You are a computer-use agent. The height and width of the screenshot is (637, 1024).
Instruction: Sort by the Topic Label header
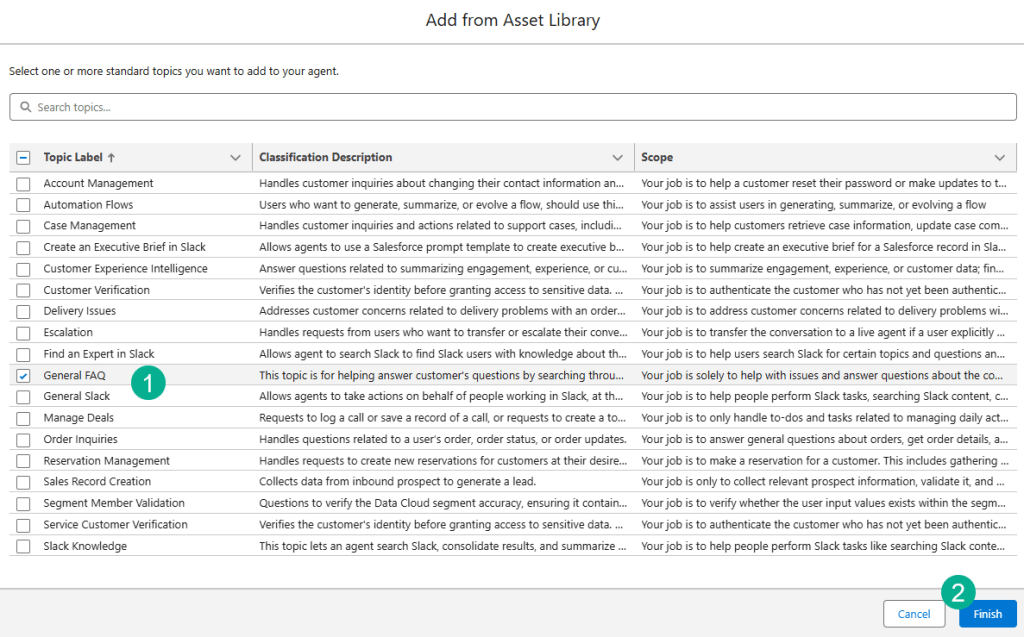(73, 158)
